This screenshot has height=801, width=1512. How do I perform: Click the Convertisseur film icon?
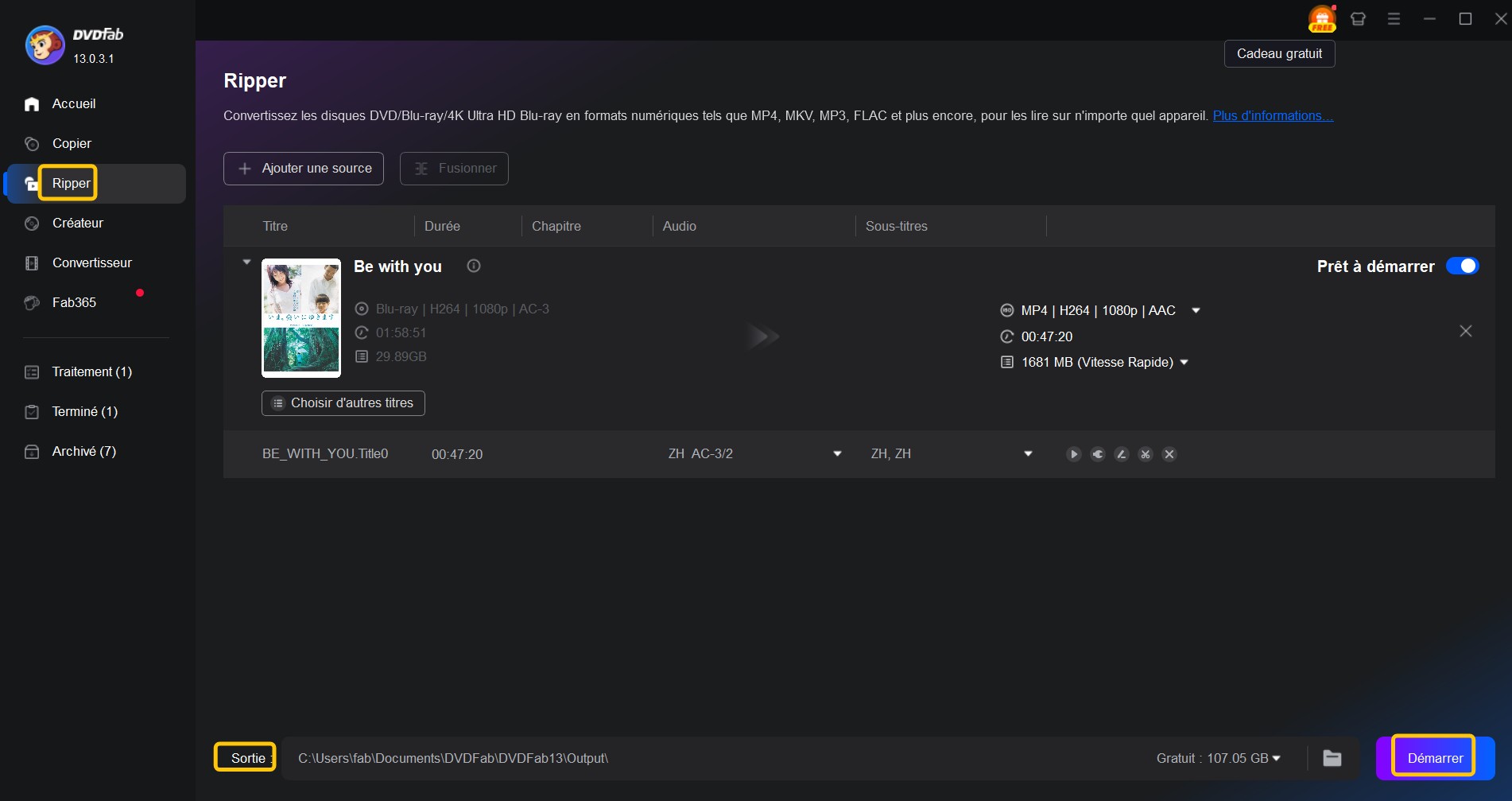[x=32, y=263]
